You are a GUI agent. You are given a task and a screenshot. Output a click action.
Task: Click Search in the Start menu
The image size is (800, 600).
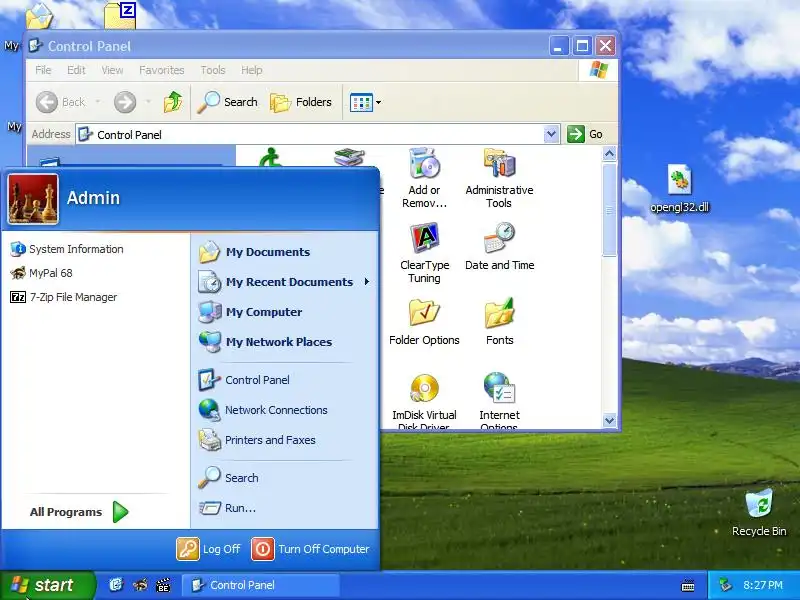(229, 478)
